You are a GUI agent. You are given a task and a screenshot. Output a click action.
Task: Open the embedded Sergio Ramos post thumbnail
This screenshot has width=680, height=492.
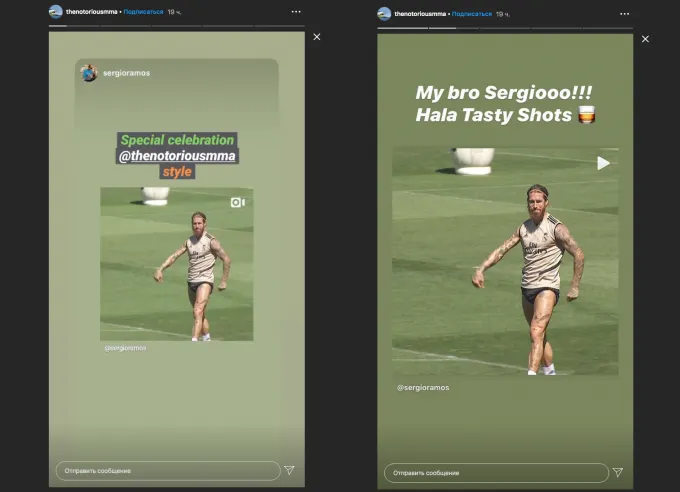pyautogui.click(x=176, y=265)
